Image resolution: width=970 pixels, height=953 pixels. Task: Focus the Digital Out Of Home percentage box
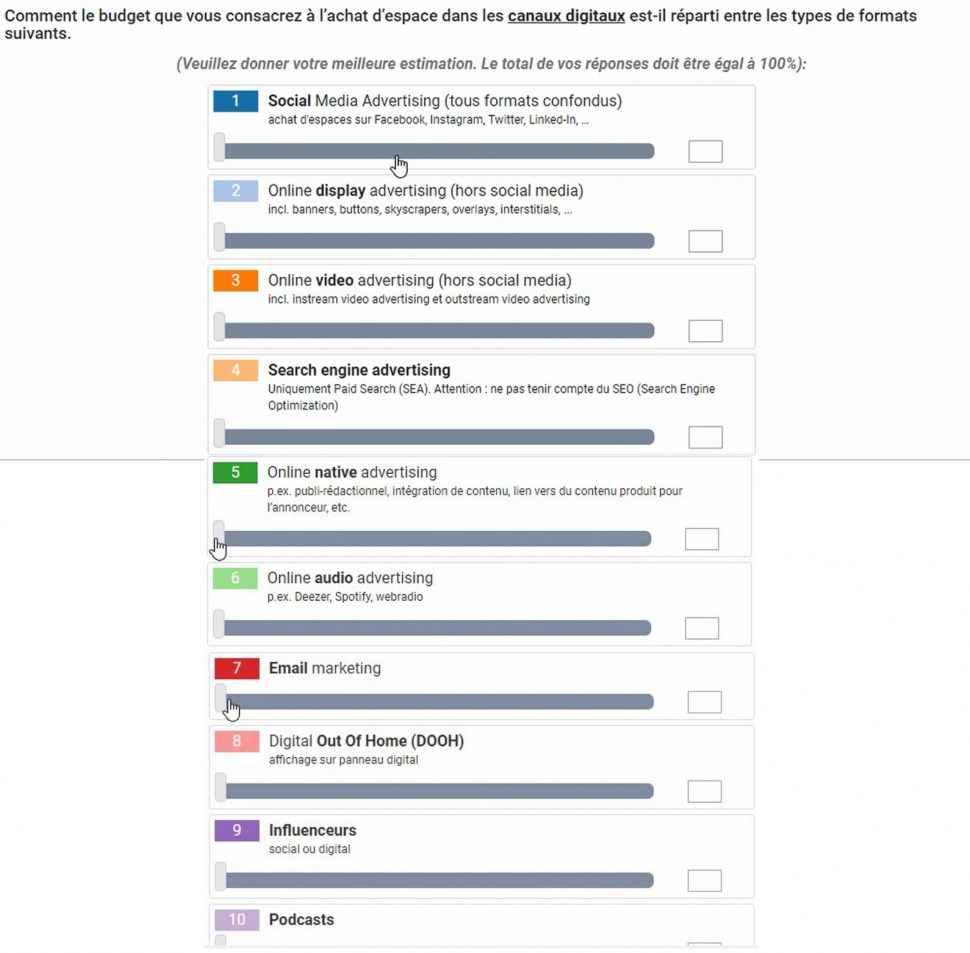[705, 791]
